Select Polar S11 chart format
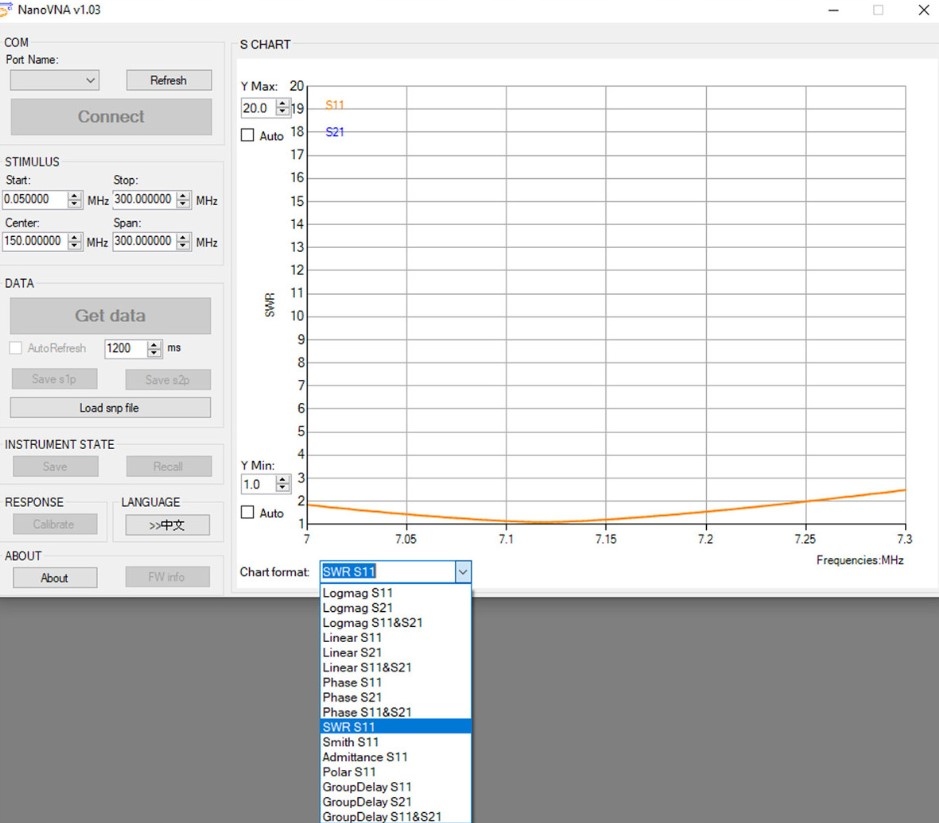The width and height of the screenshot is (939, 823). [349, 772]
